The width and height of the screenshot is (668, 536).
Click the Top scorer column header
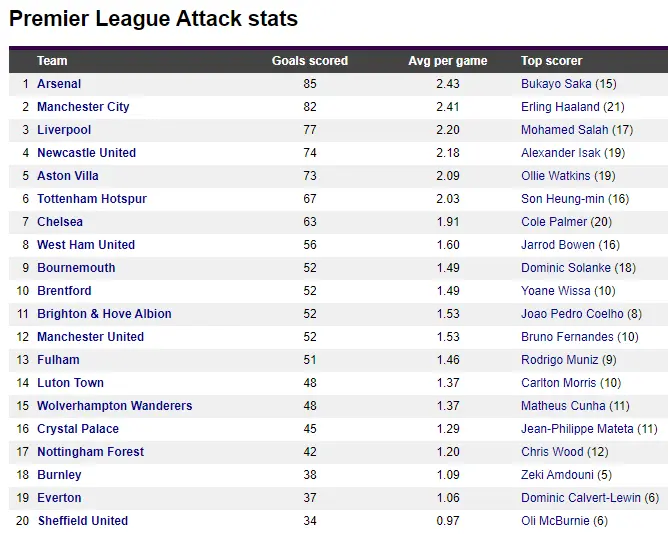point(551,61)
